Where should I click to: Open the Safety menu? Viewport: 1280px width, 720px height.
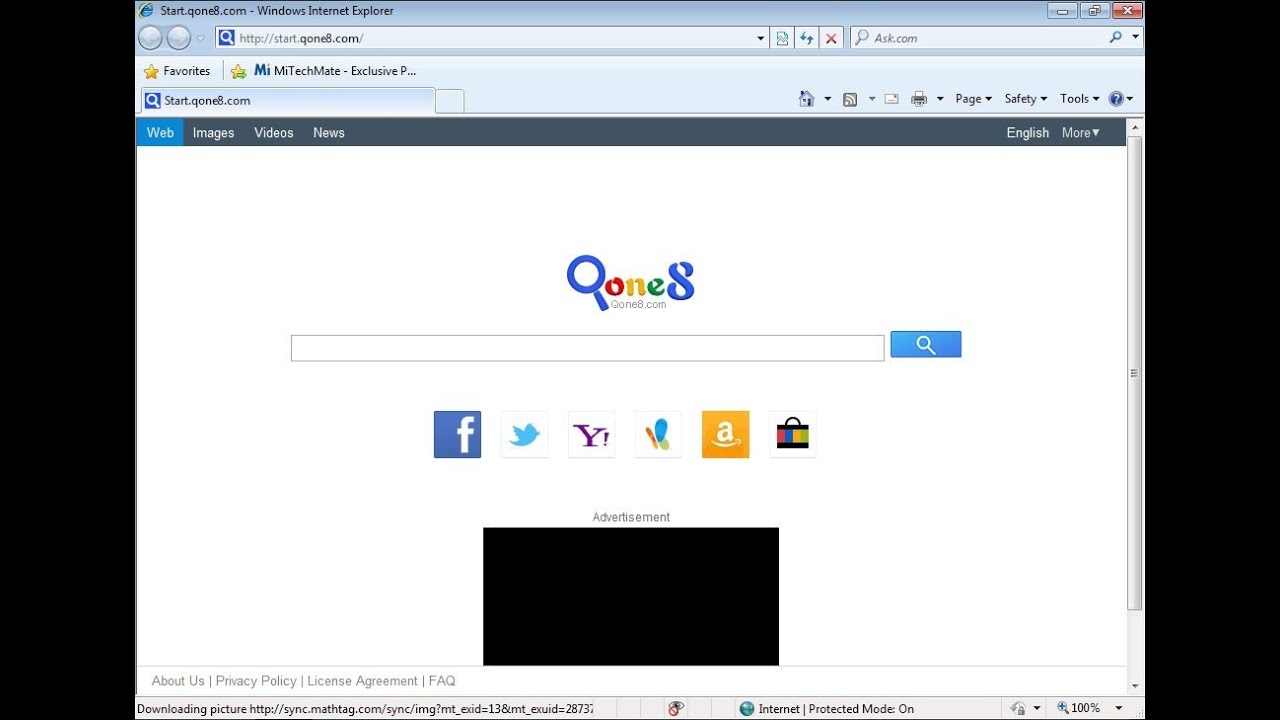[1025, 99]
